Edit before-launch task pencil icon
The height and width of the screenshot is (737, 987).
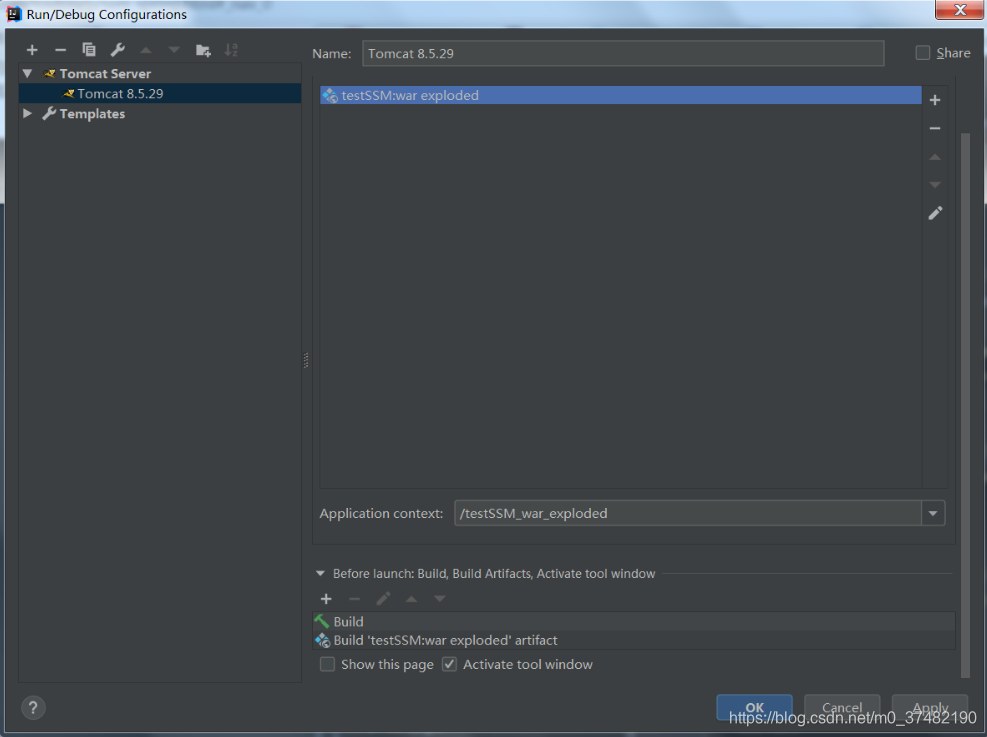click(383, 599)
